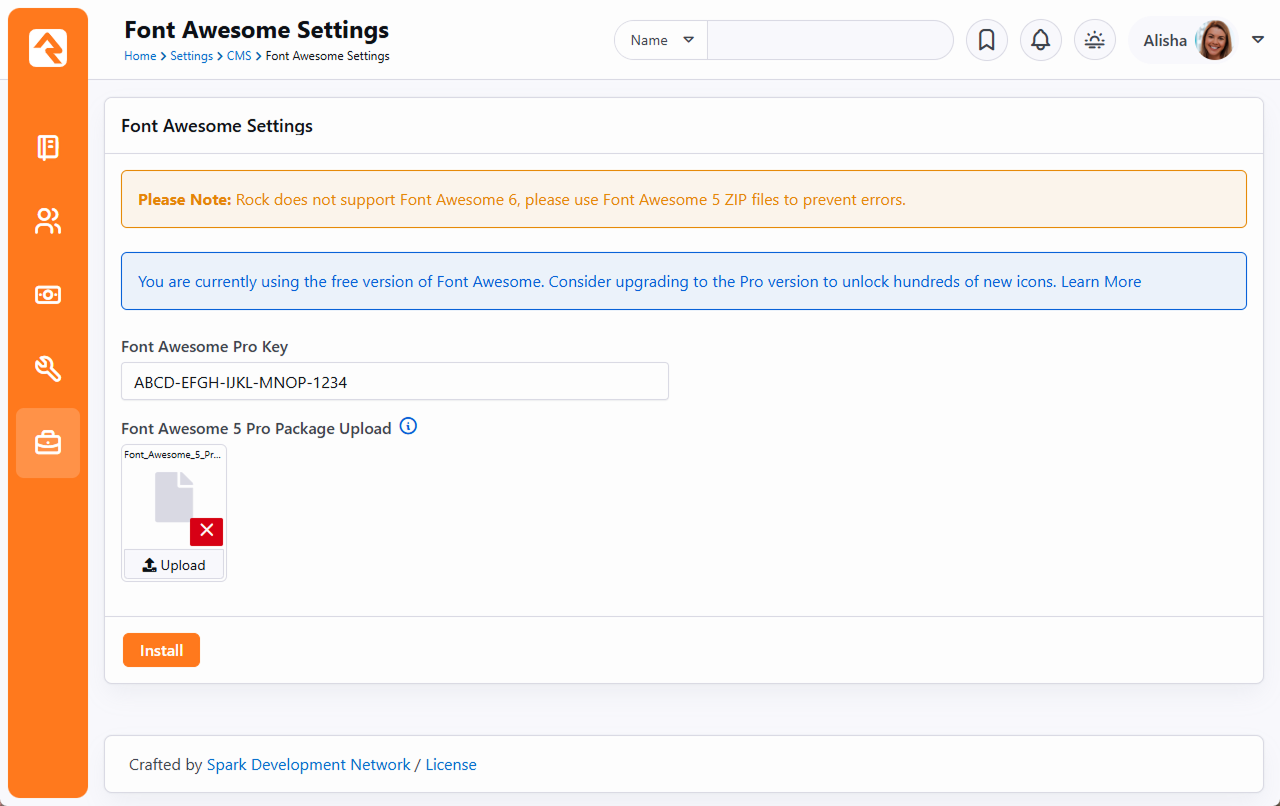
Task: Open the Name search type dropdown
Action: tap(661, 40)
